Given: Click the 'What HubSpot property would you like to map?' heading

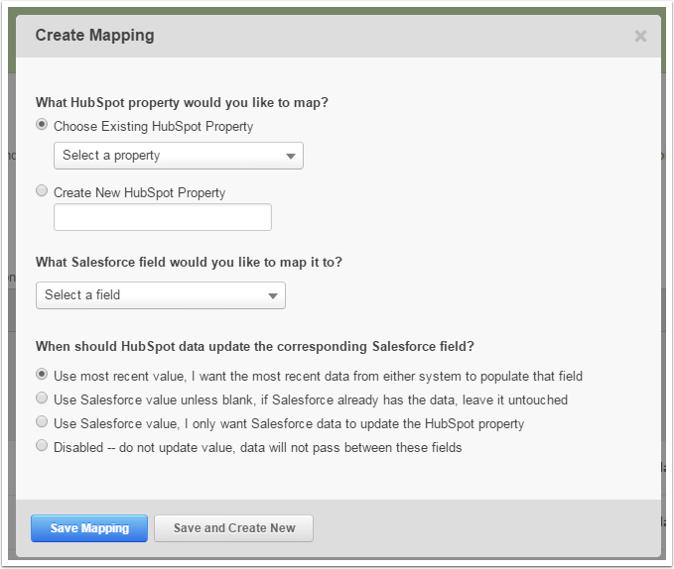Looking at the screenshot, I should (182, 103).
